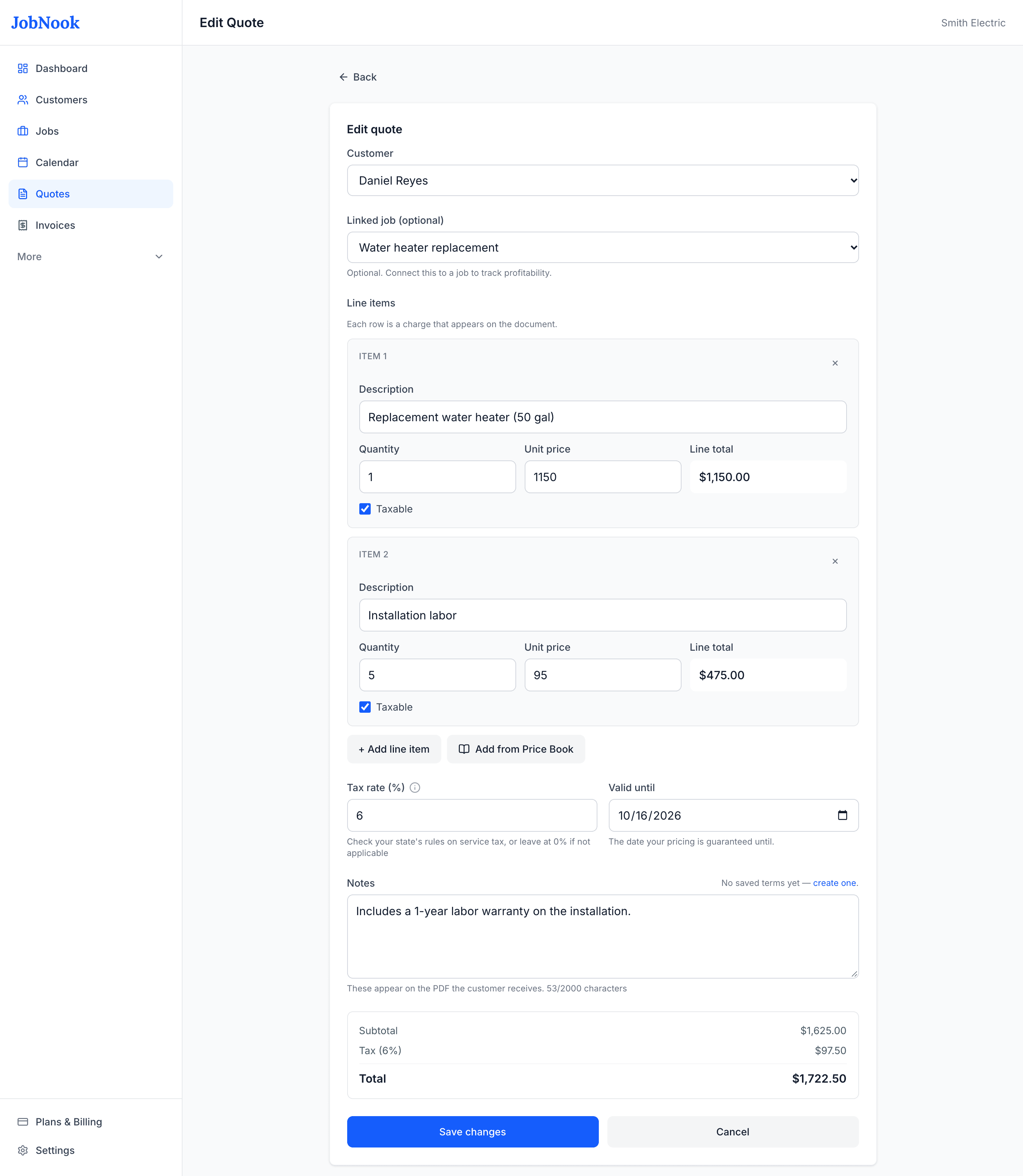The image size is (1023, 1176).
Task: Click the Price Book book icon
Action: (464, 749)
